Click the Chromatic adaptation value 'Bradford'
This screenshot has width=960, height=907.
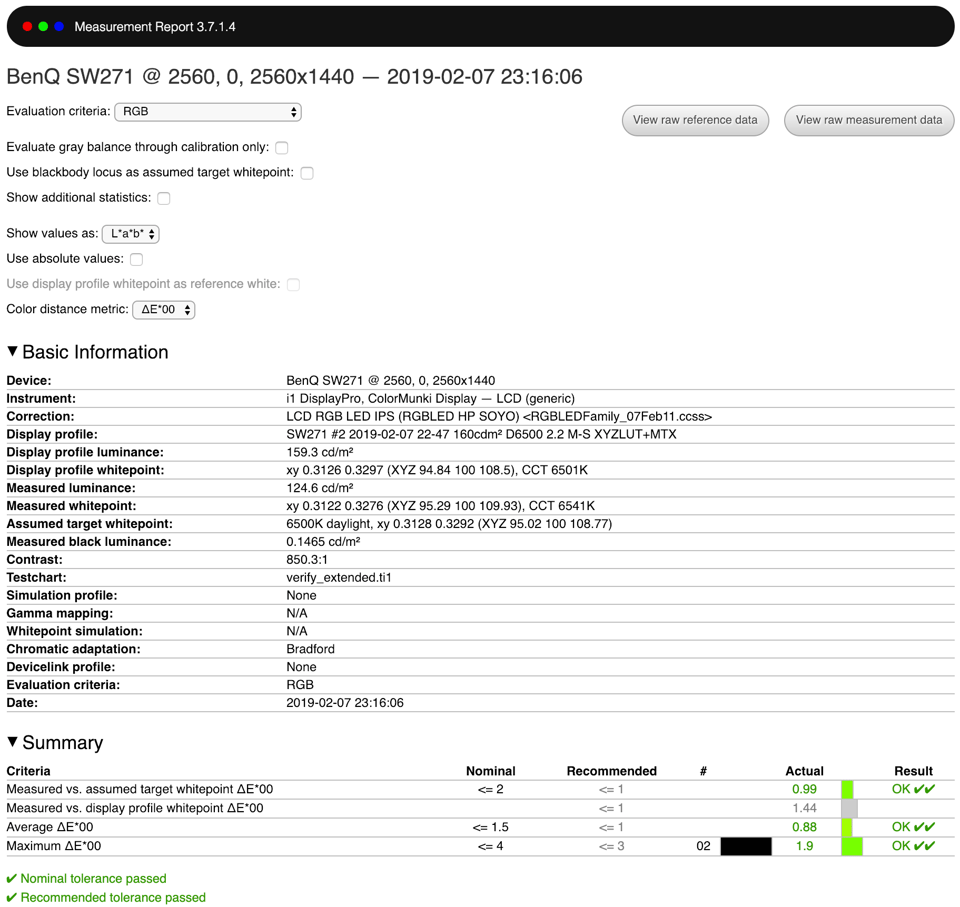coord(310,649)
